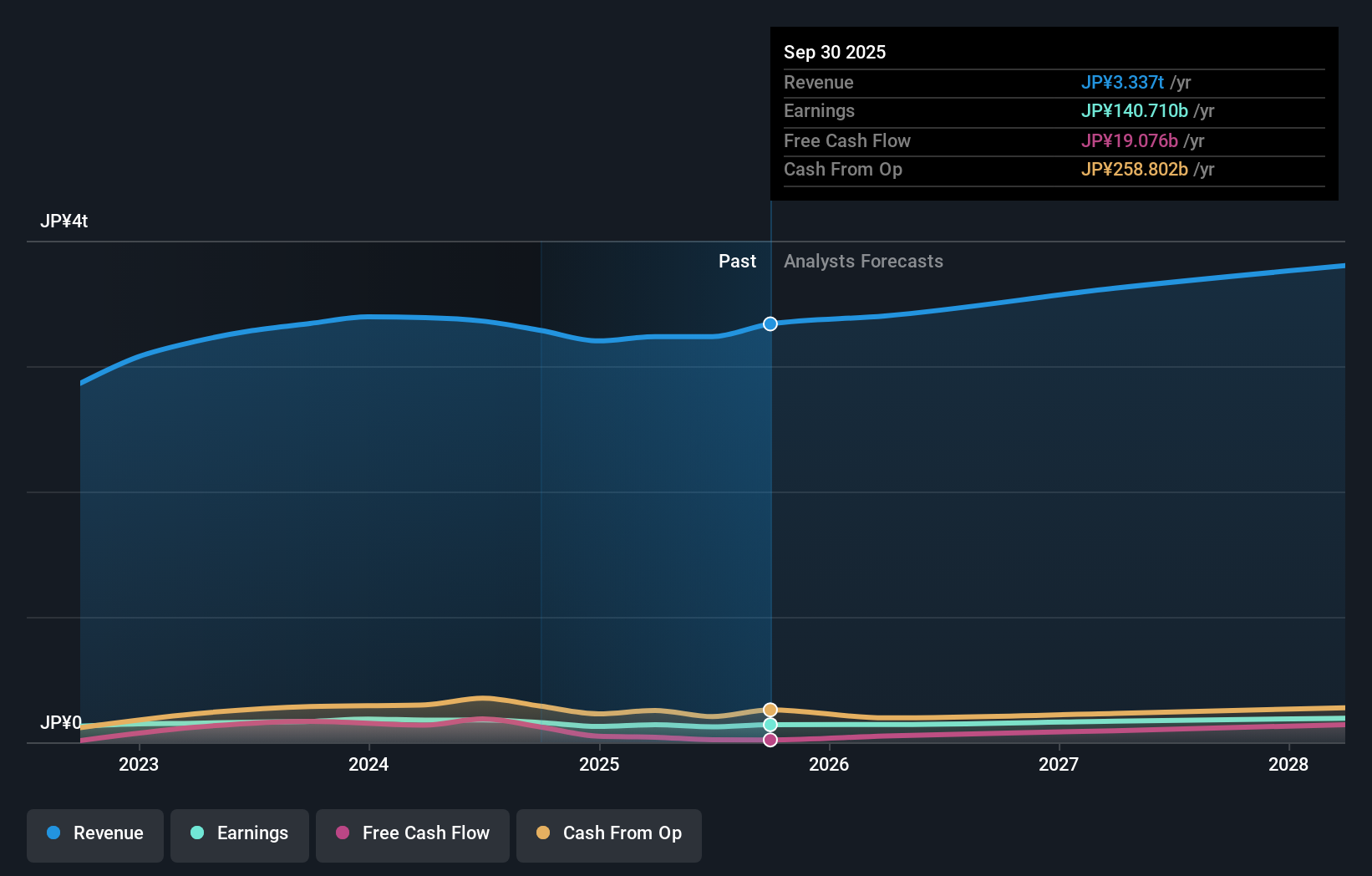Select the teal Earnings marker at forecast divider
Viewport: 1372px width, 876px height.
click(x=770, y=726)
